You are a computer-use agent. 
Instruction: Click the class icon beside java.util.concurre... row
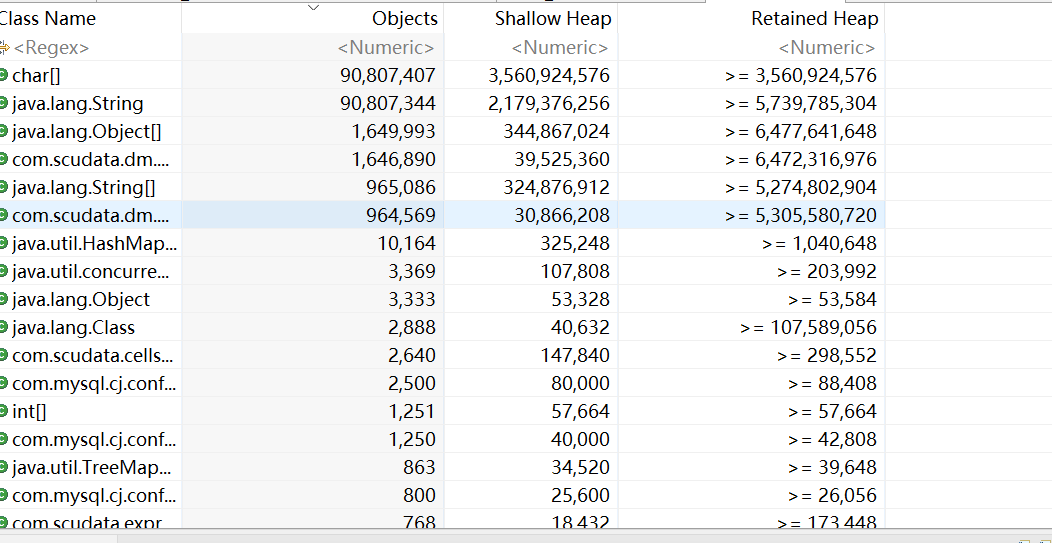(x=4, y=271)
